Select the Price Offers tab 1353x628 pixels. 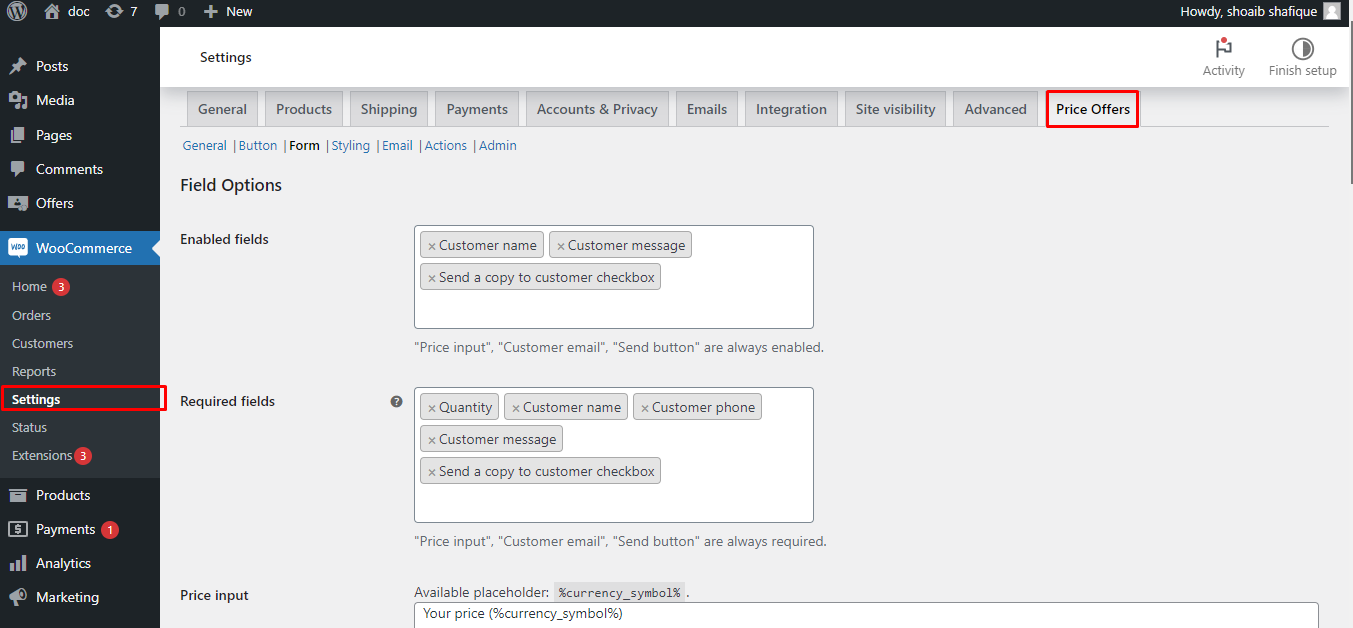click(1093, 109)
